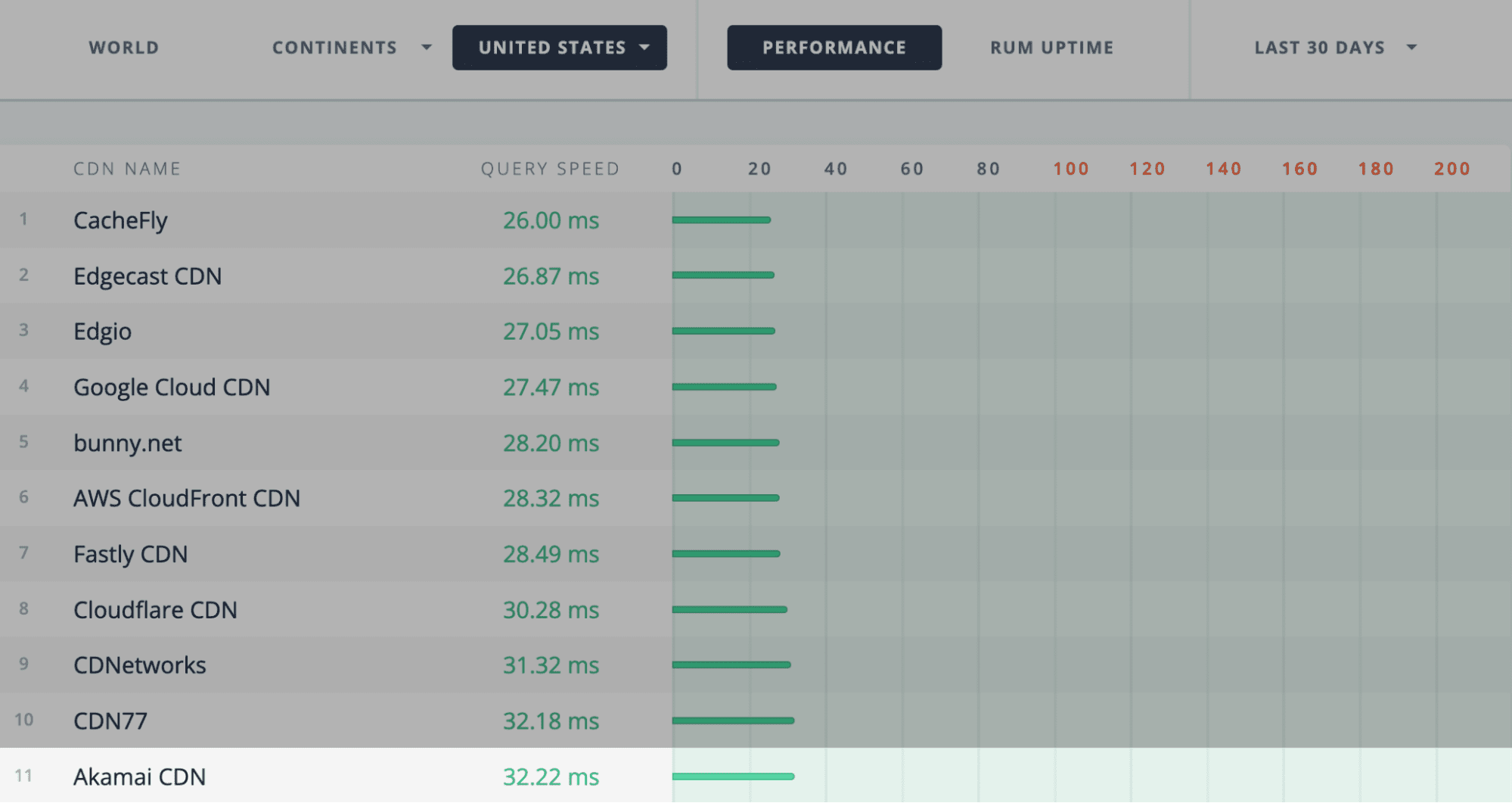Open the Last 30 Days dropdown
This screenshot has height=803, width=1512.
pos(1335,48)
